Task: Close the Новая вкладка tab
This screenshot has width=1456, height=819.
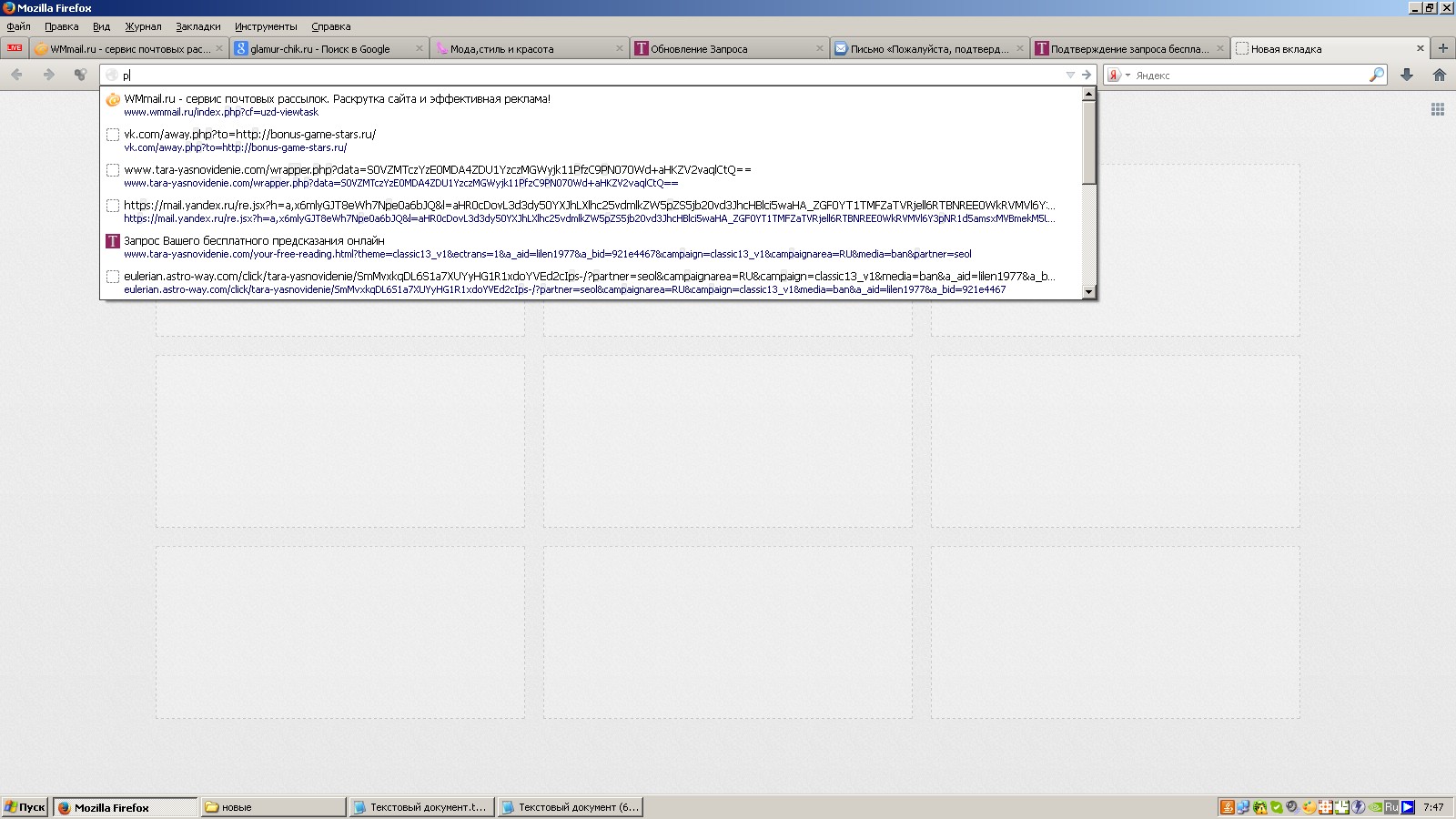Action: click(x=1420, y=48)
